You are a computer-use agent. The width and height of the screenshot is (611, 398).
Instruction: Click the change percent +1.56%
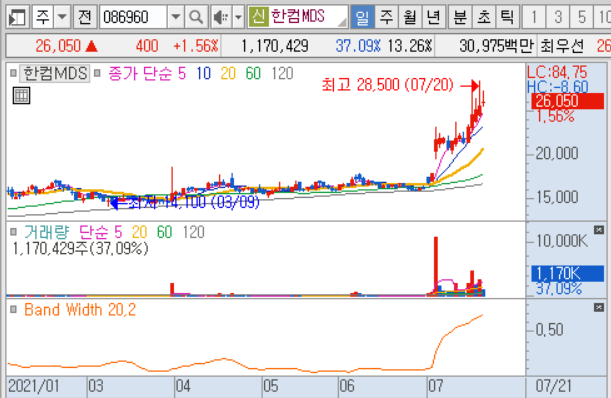point(196,46)
